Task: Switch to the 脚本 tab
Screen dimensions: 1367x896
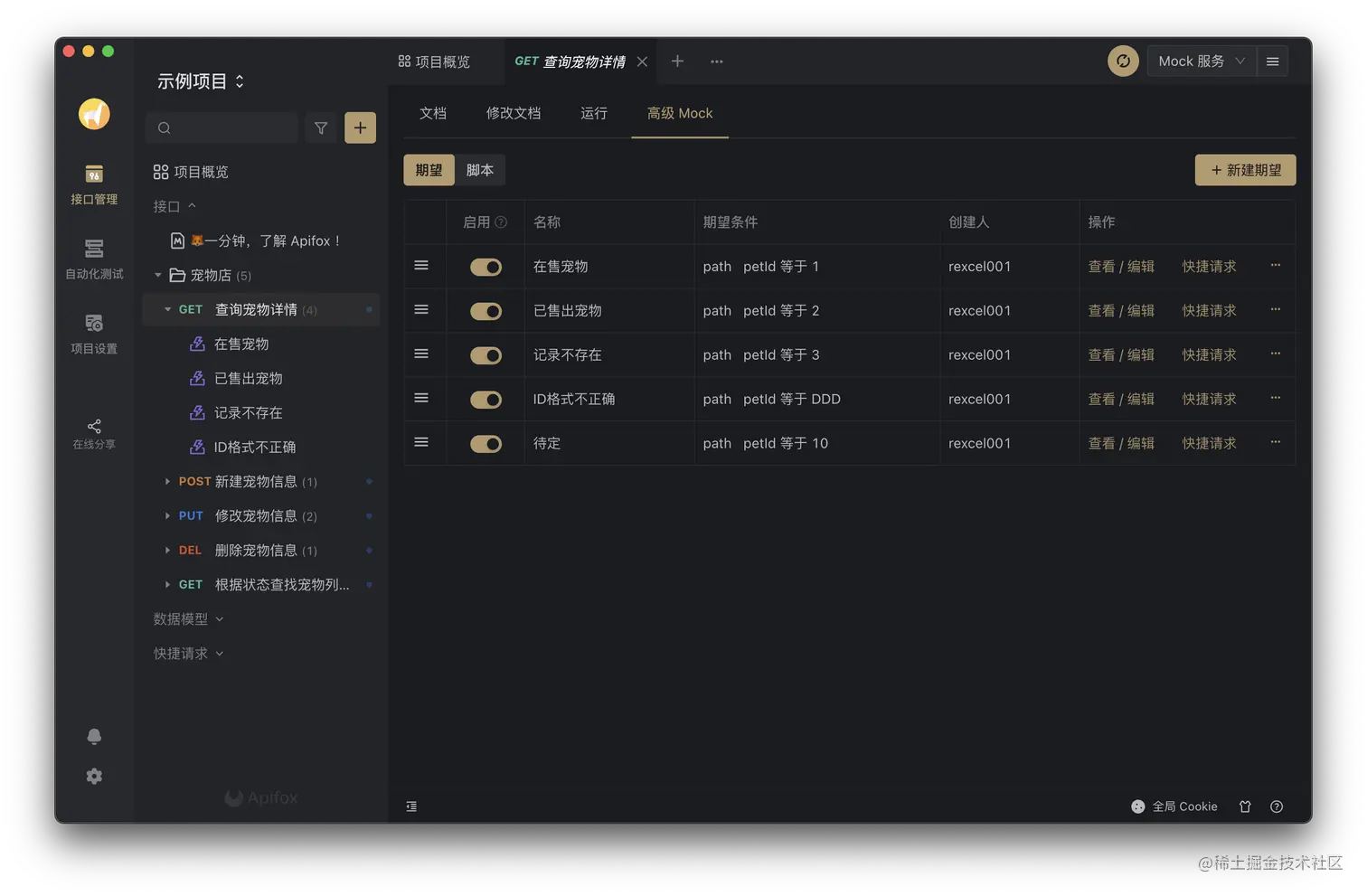Action: click(480, 169)
